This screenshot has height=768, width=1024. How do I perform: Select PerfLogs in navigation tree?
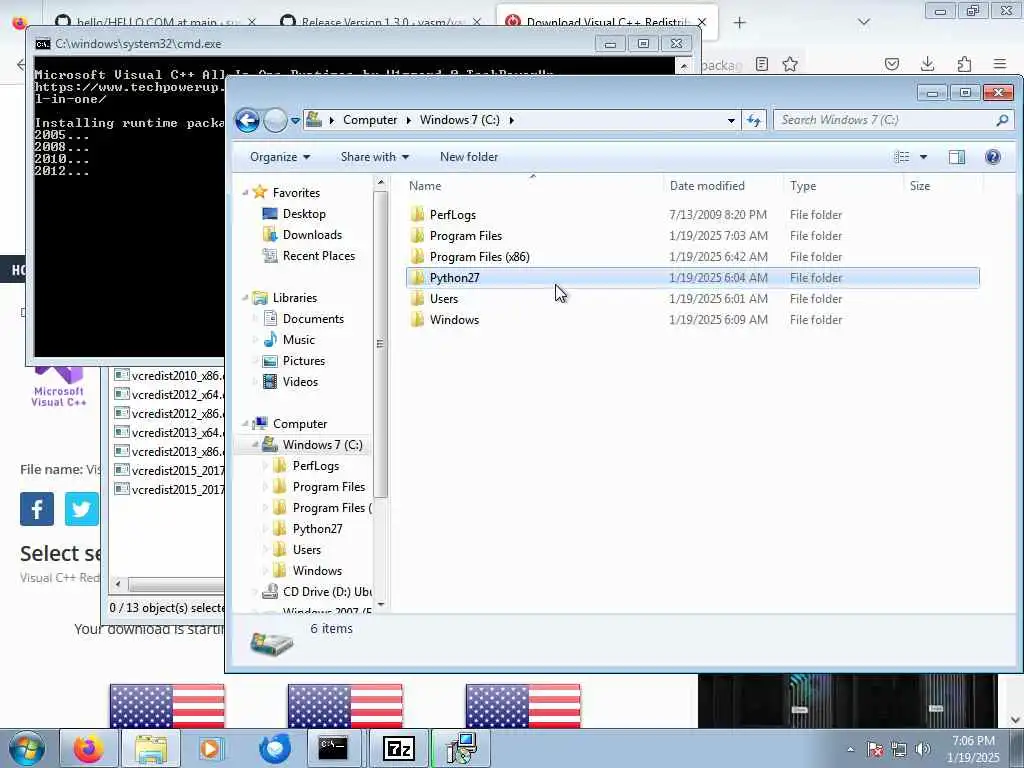[x=315, y=466]
